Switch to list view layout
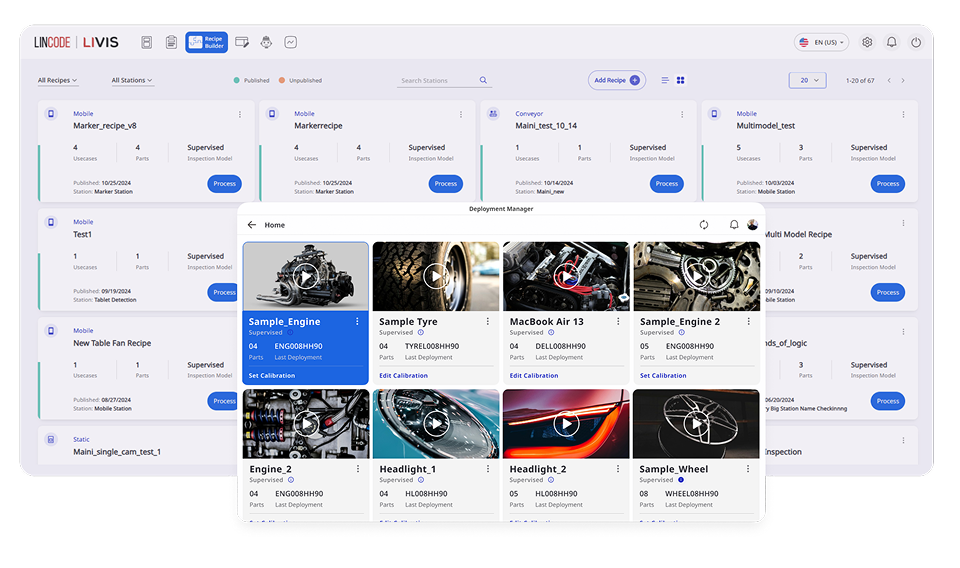The height and width of the screenshot is (568, 960). pyautogui.click(x=665, y=80)
